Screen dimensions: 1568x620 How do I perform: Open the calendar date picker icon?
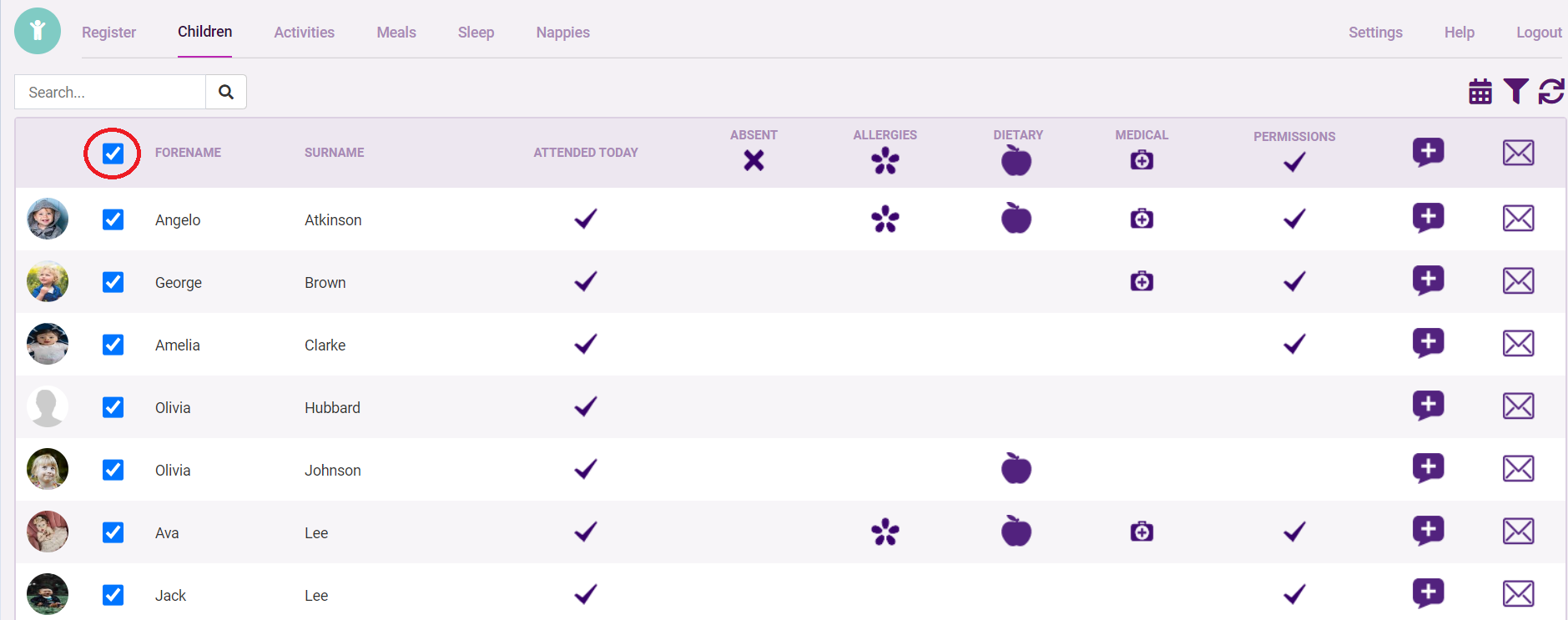[x=1480, y=92]
